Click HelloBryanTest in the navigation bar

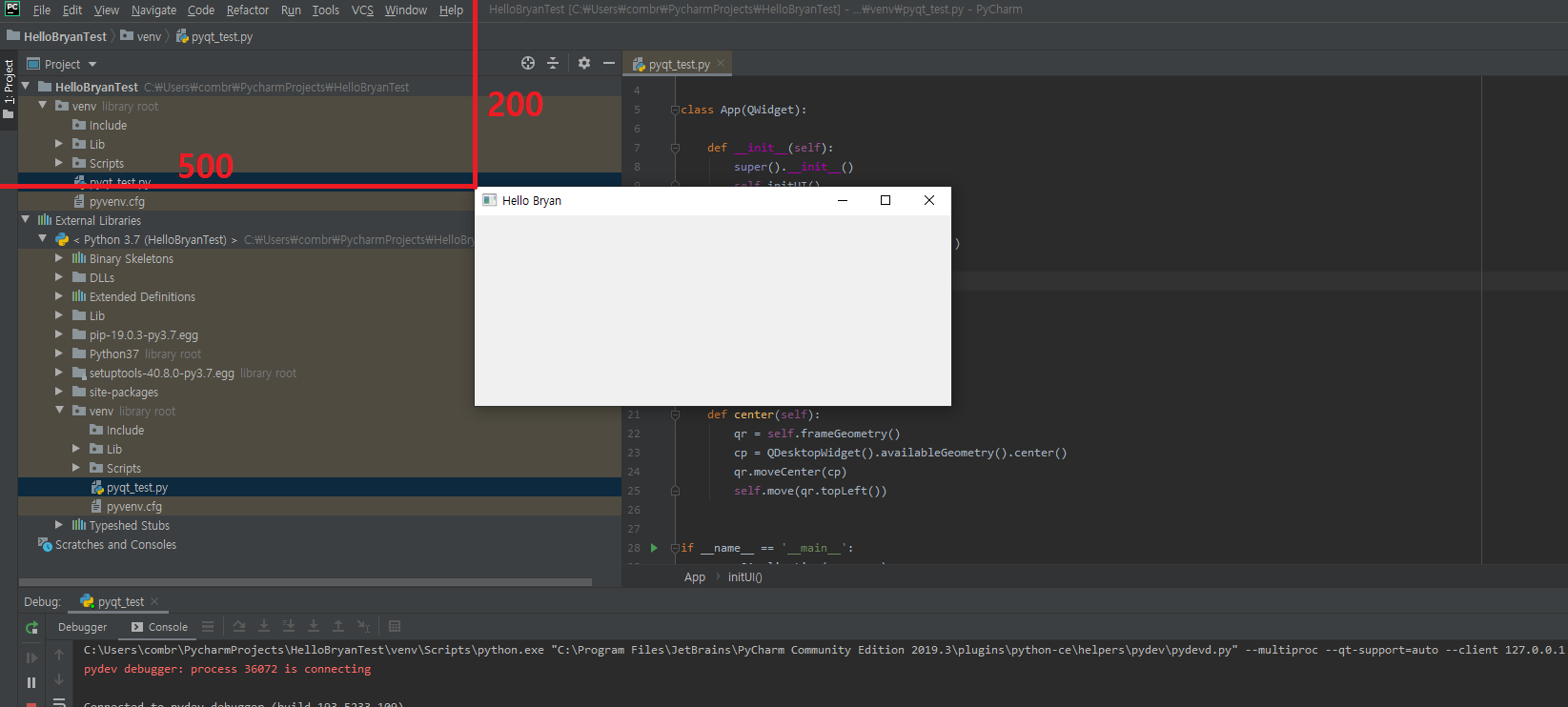pos(57,36)
